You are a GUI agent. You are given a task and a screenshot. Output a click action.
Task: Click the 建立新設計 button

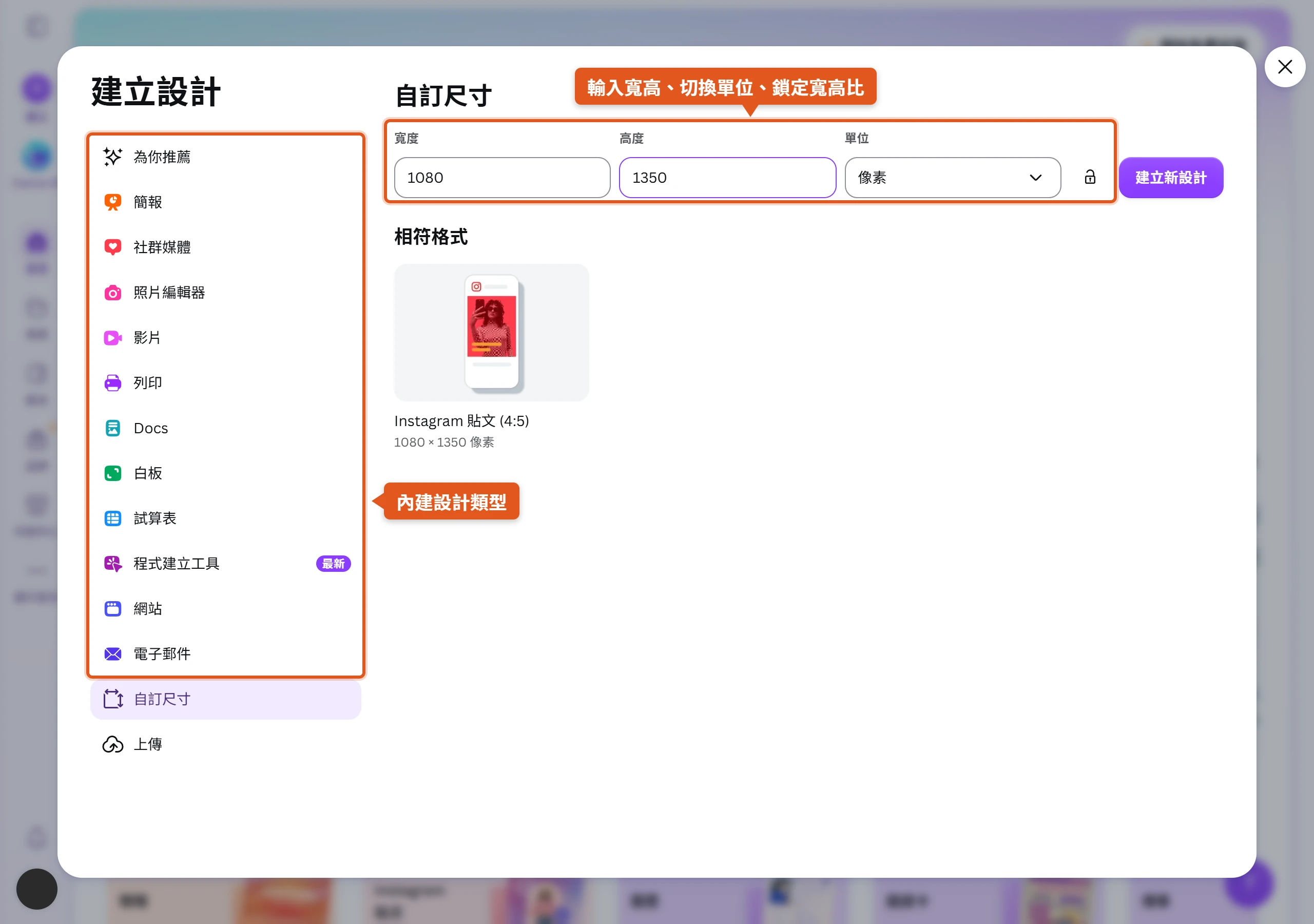(1170, 178)
